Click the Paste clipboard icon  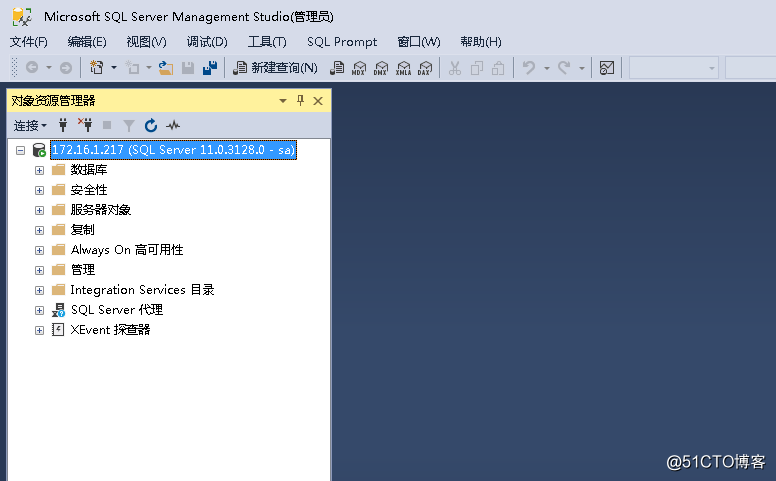coord(498,68)
